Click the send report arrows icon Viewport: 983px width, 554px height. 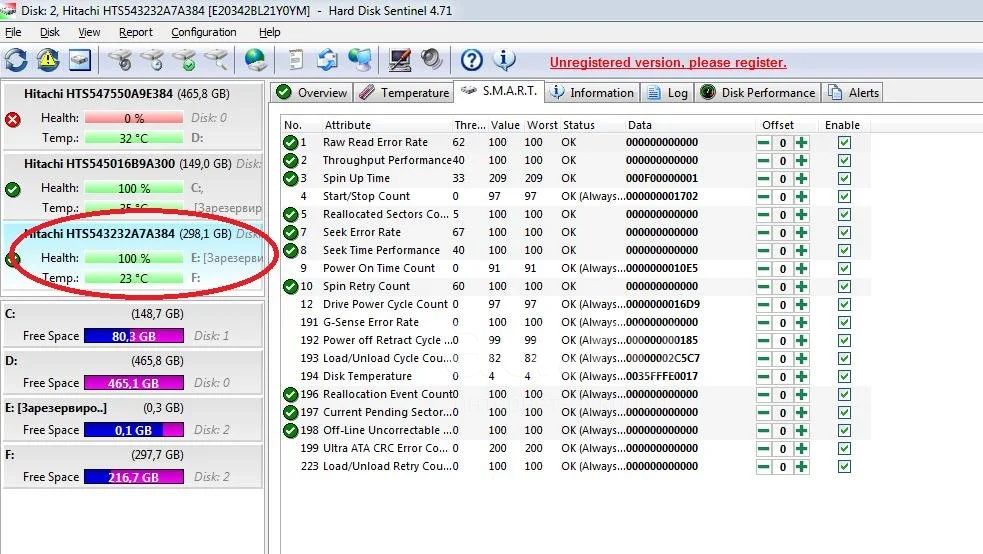pyautogui.click(x=327, y=60)
